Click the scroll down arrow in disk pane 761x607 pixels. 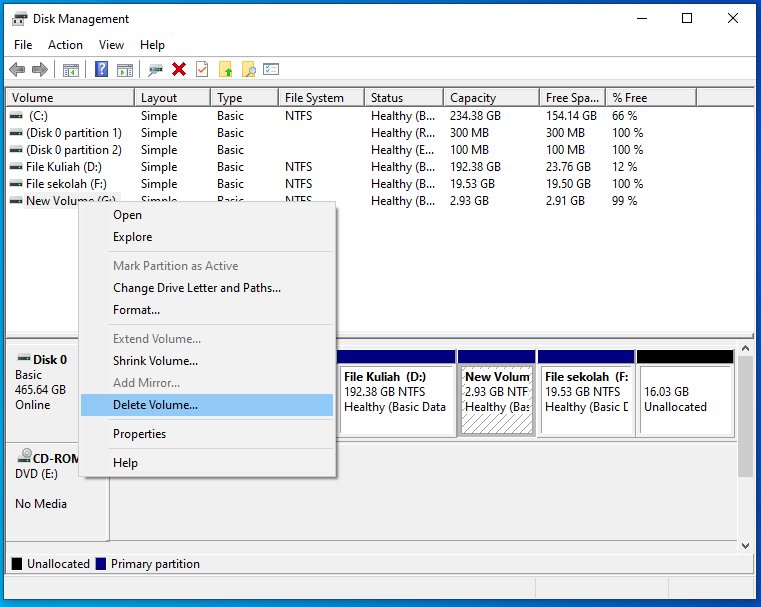pyautogui.click(x=745, y=546)
